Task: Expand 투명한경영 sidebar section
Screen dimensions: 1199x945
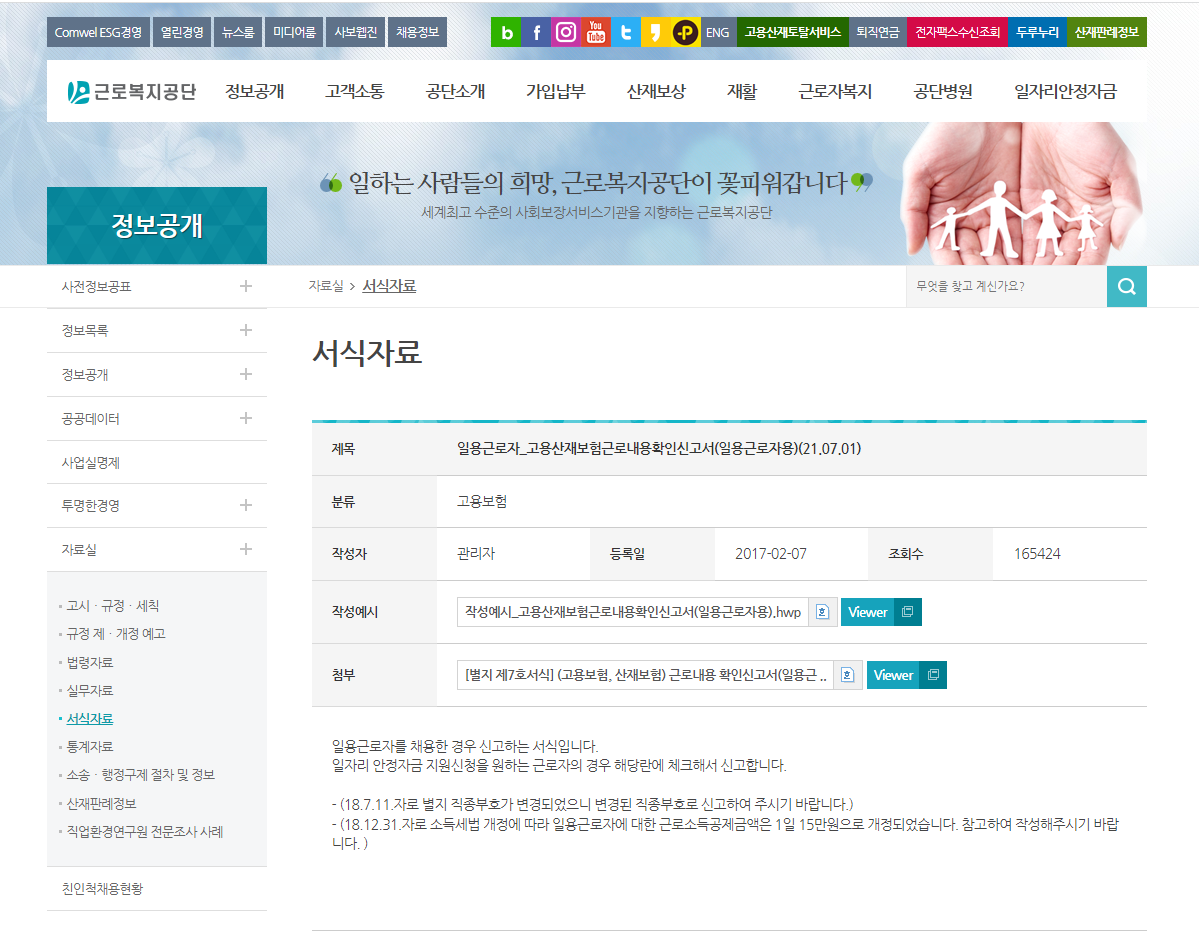Action: point(245,505)
